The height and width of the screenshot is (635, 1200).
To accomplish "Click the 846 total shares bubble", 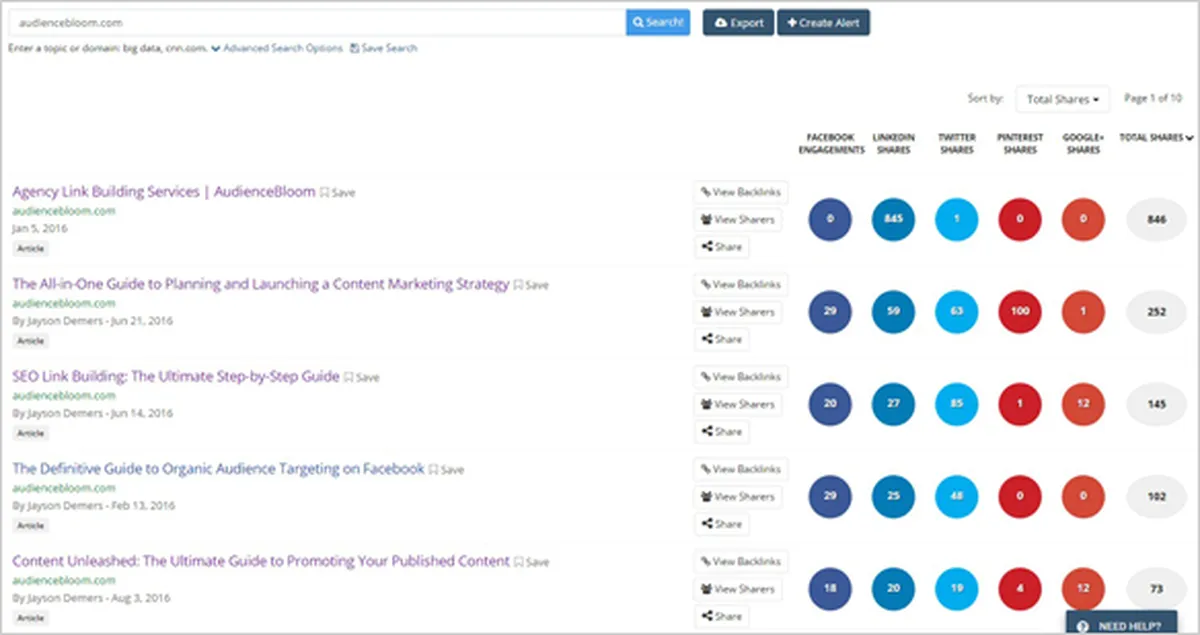I will (x=1156, y=219).
